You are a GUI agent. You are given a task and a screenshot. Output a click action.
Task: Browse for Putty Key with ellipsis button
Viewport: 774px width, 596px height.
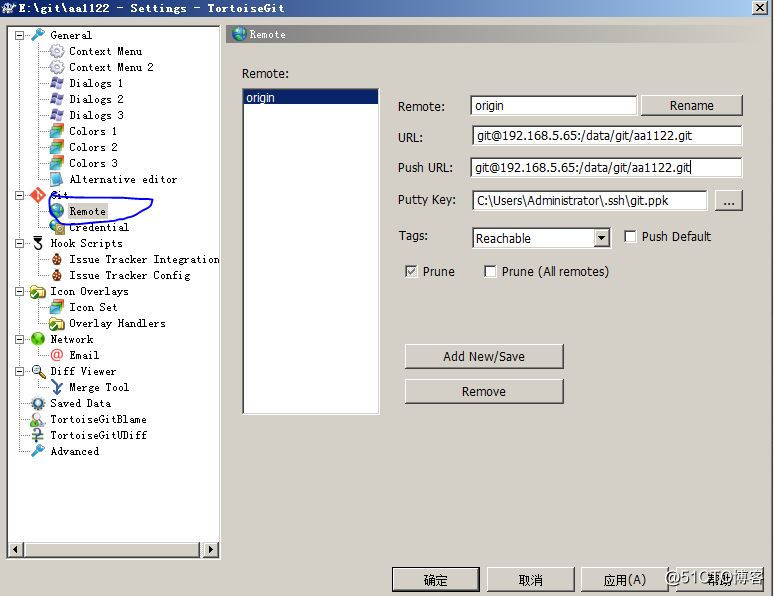[x=729, y=200]
